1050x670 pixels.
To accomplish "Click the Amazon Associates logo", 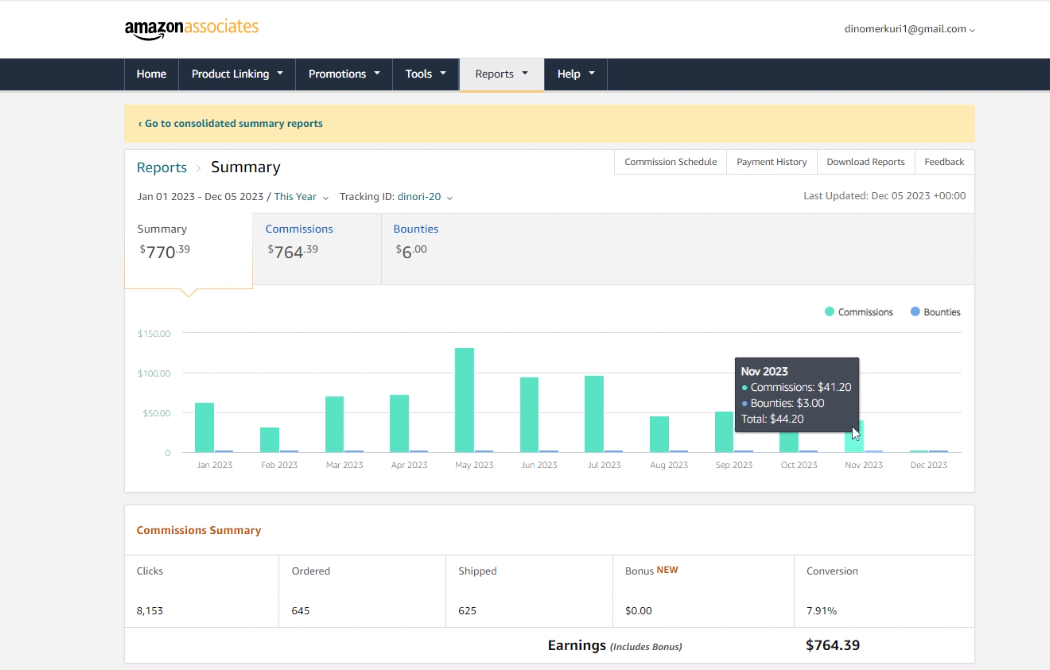I will 192,28.
